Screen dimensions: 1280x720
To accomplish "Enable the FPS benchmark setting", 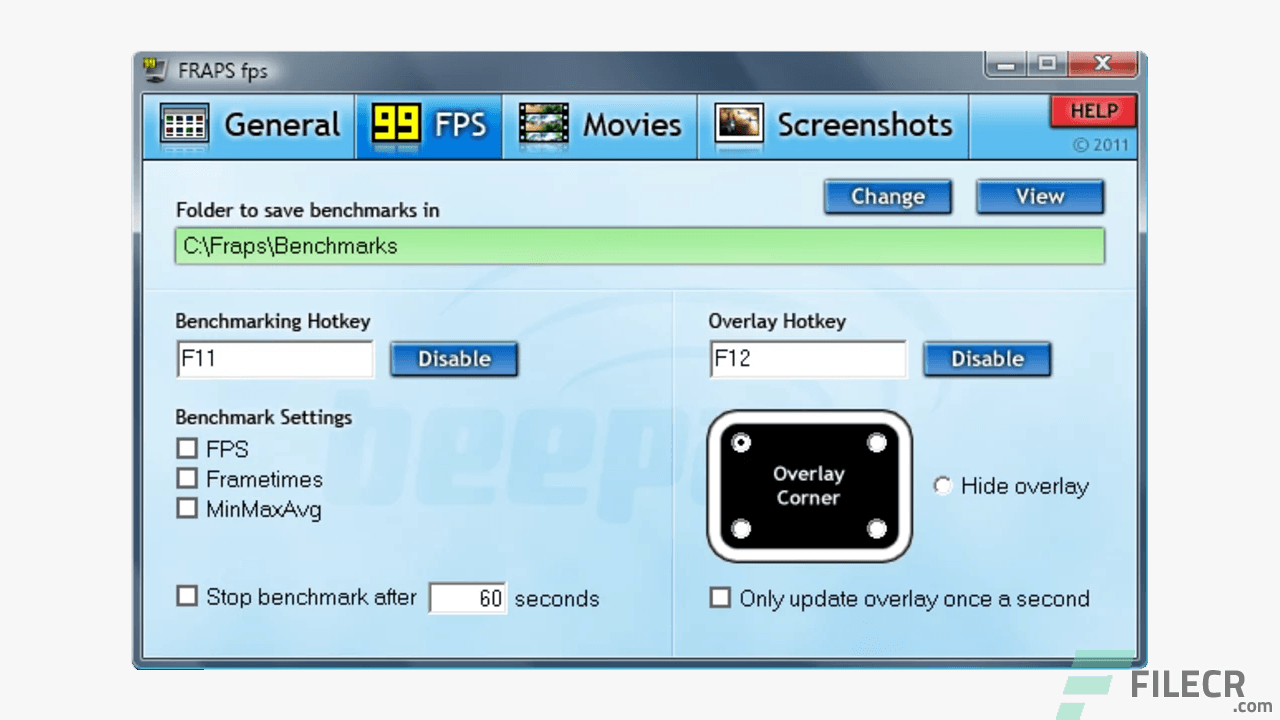I will (186, 448).
